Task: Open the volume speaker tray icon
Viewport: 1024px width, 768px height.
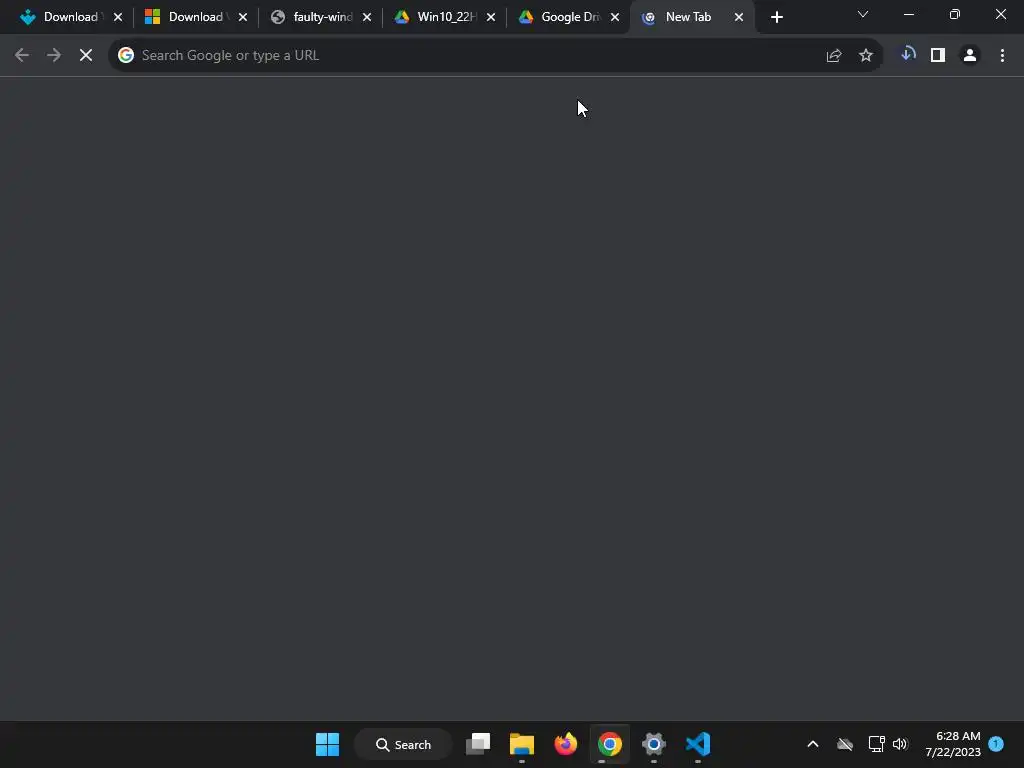Action: click(900, 744)
